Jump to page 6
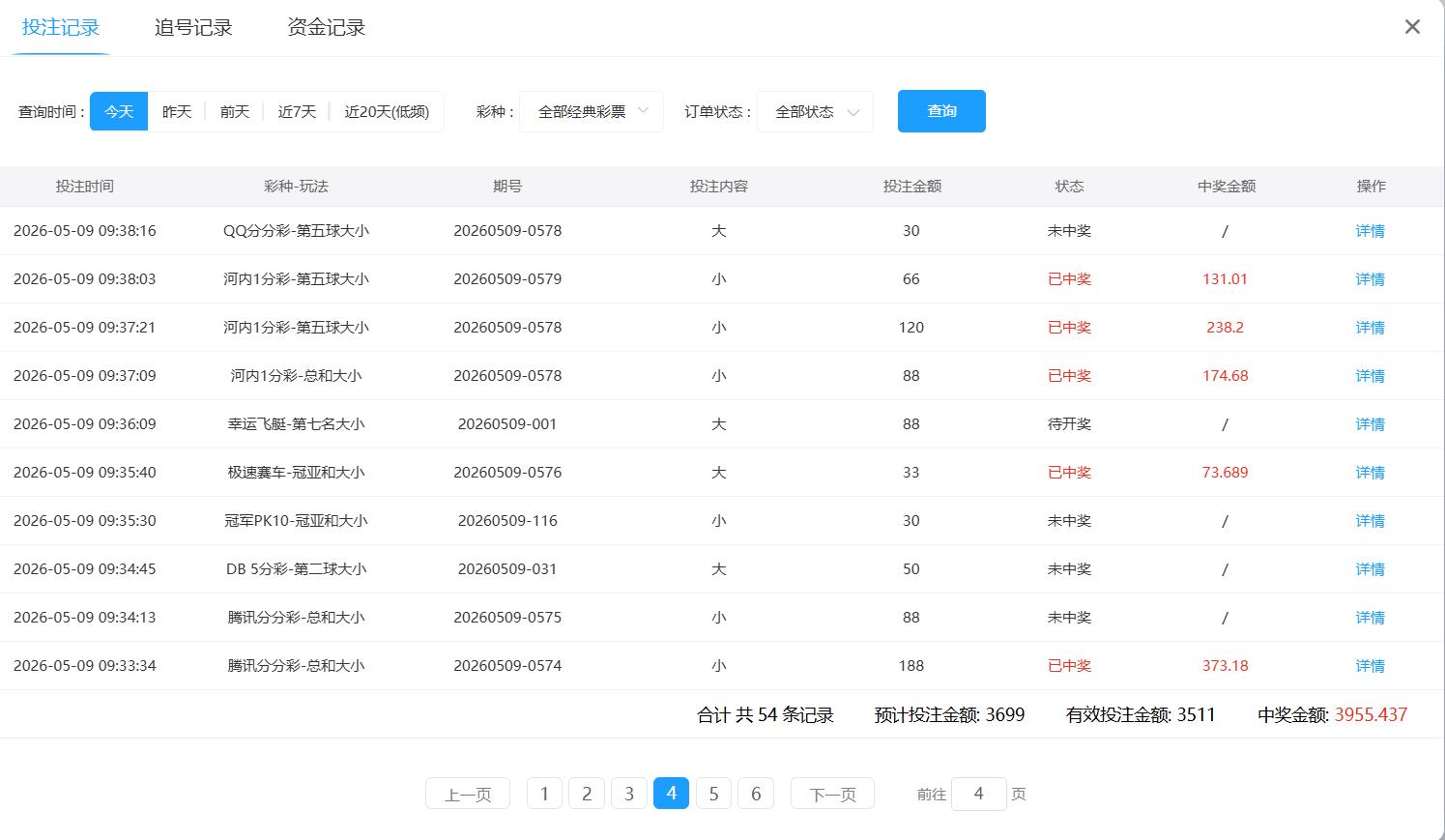1445x840 pixels. (756, 794)
